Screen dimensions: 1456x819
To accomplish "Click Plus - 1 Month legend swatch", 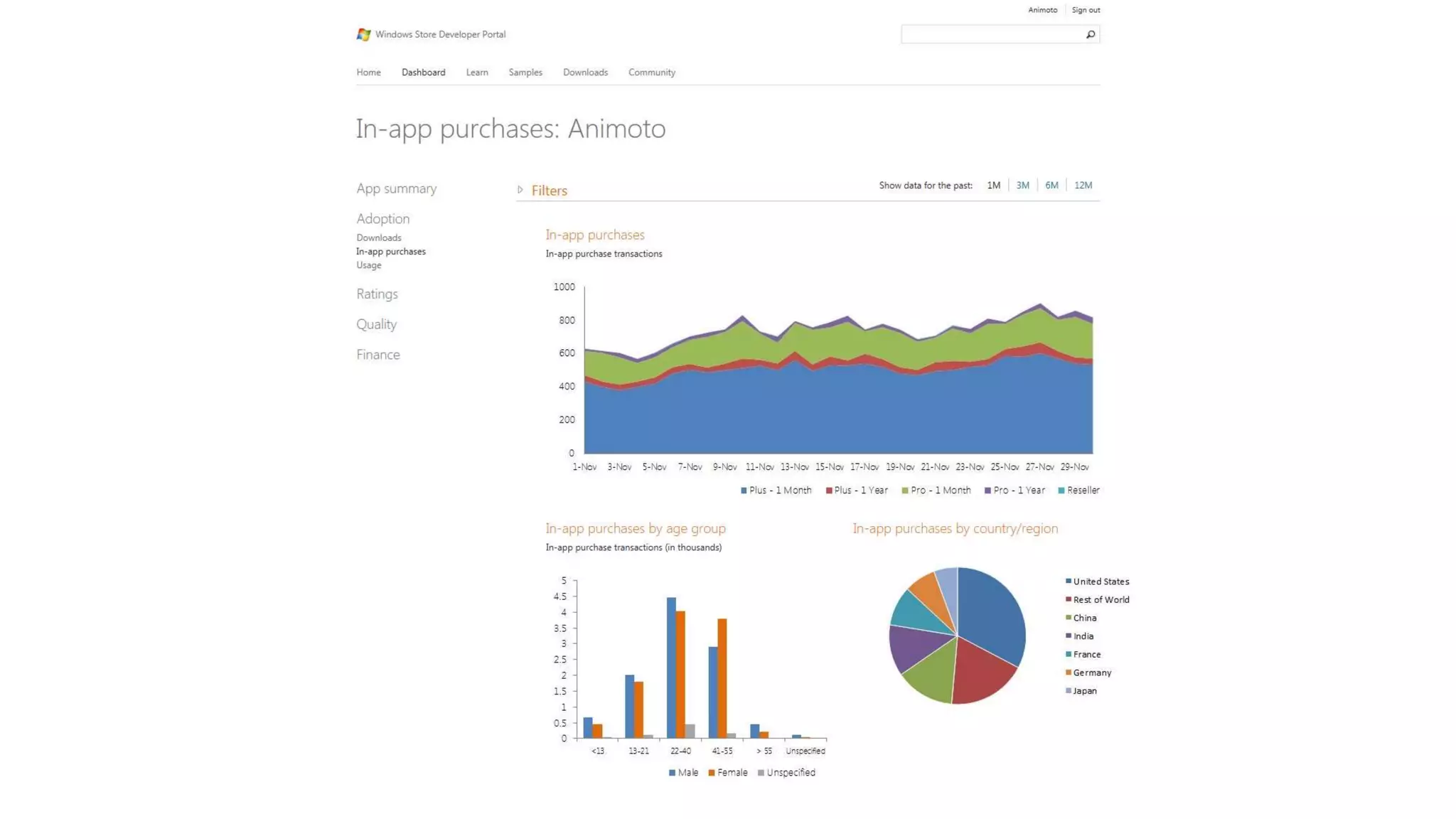I will (x=744, y=491).
